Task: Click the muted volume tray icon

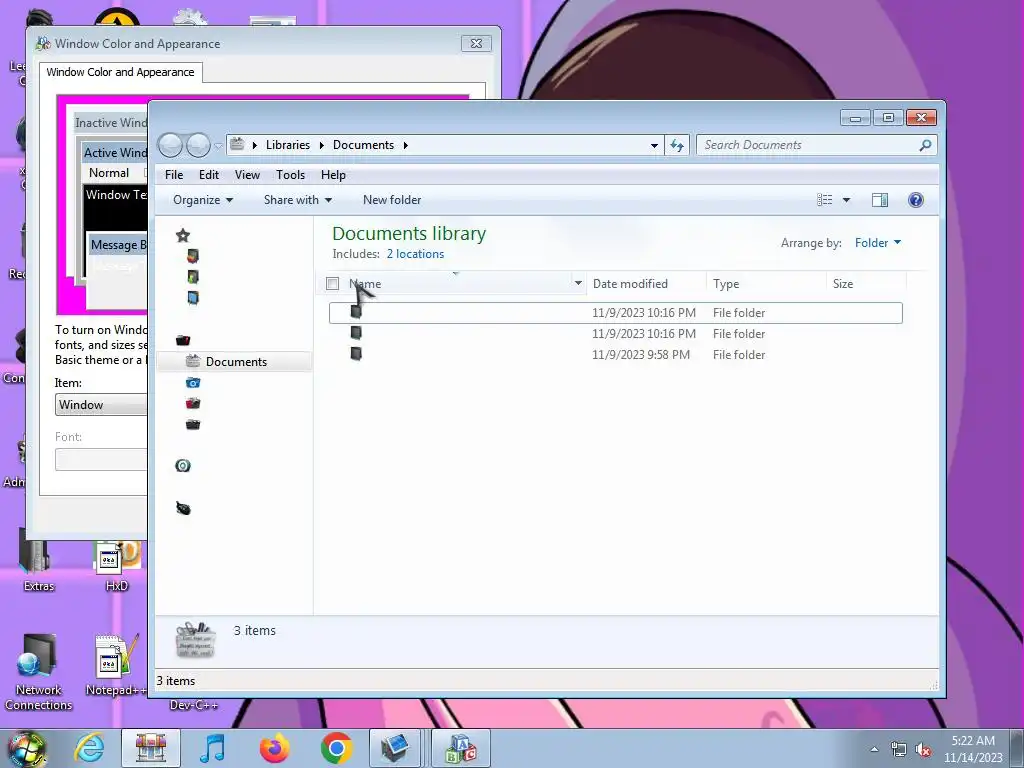Action: pos(923,750)
